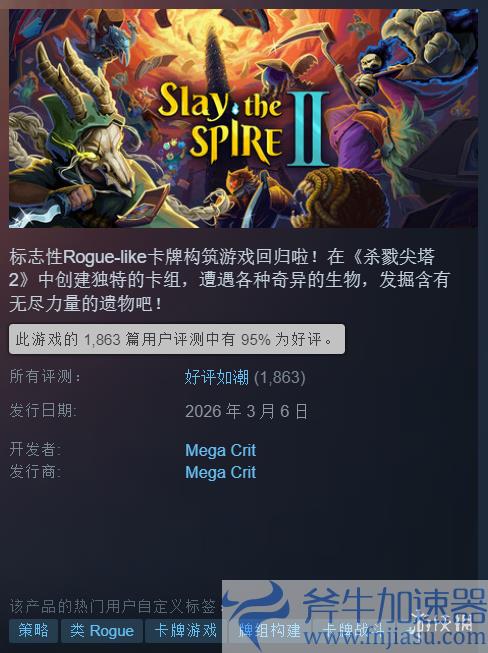Select the 牌组构建 tag
Screen dimensions: 488x653
269,631
